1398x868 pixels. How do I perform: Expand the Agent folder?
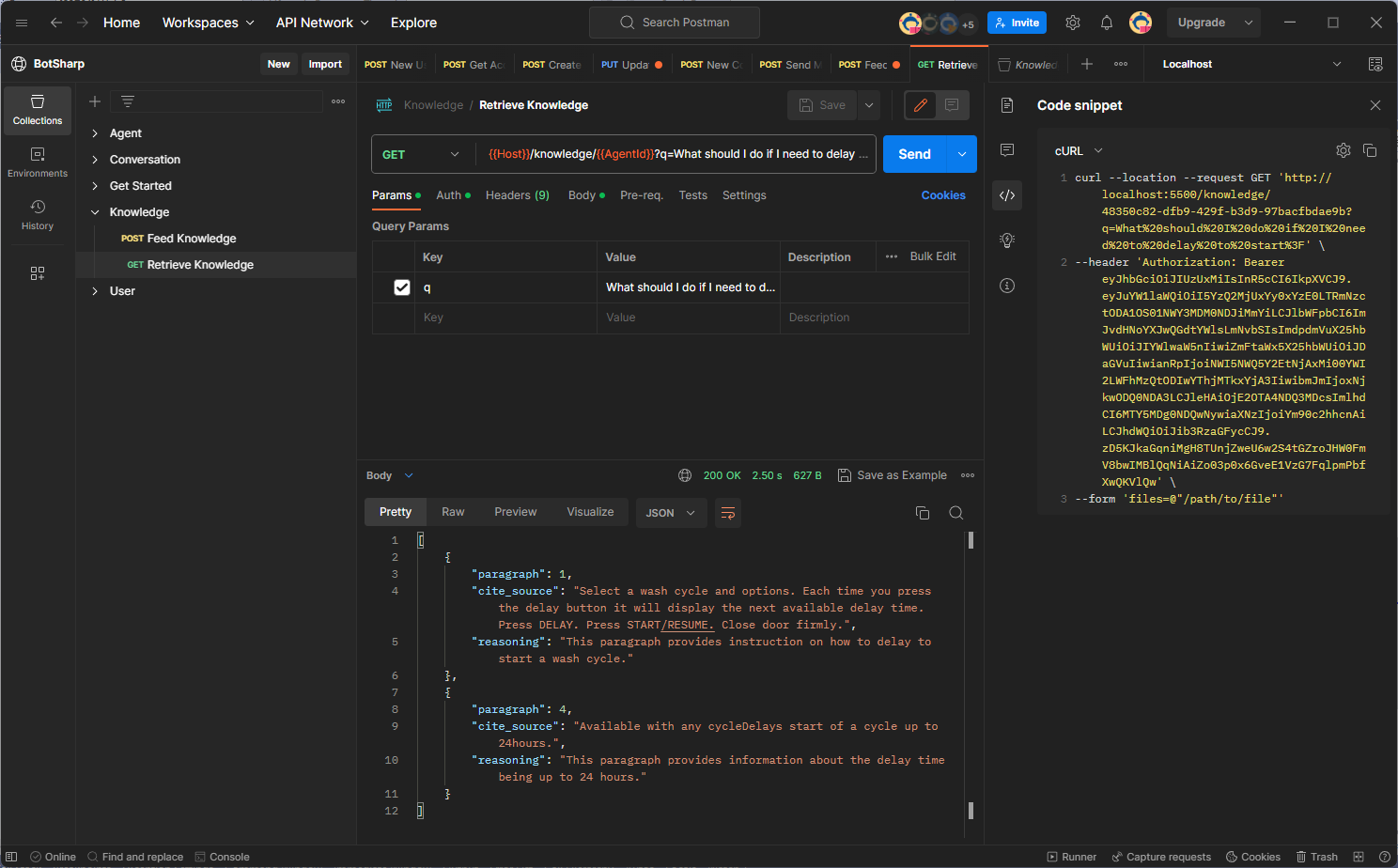click(x=95, y=133)
